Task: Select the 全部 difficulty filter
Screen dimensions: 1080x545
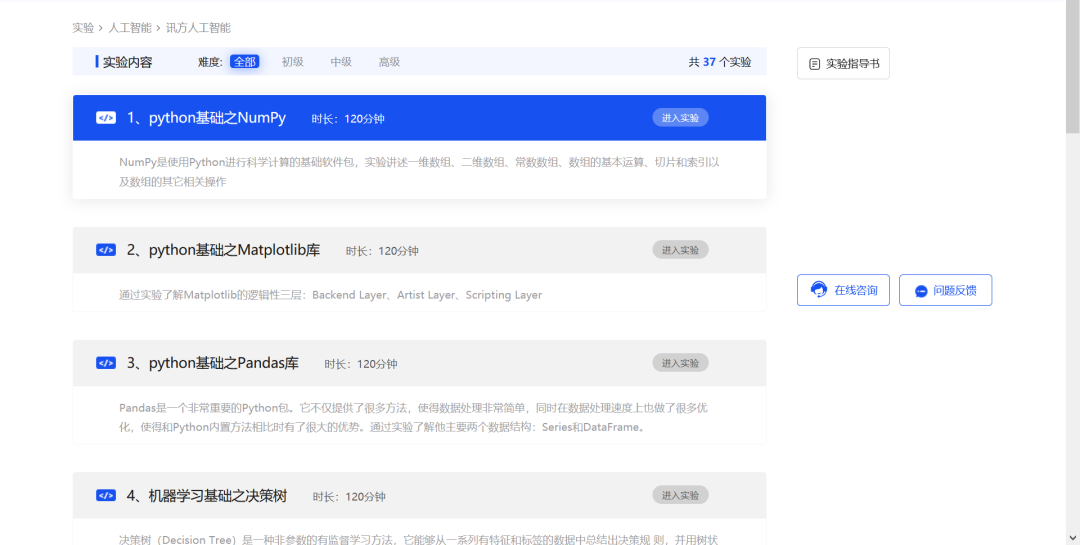Action: [x=244, y=62]
